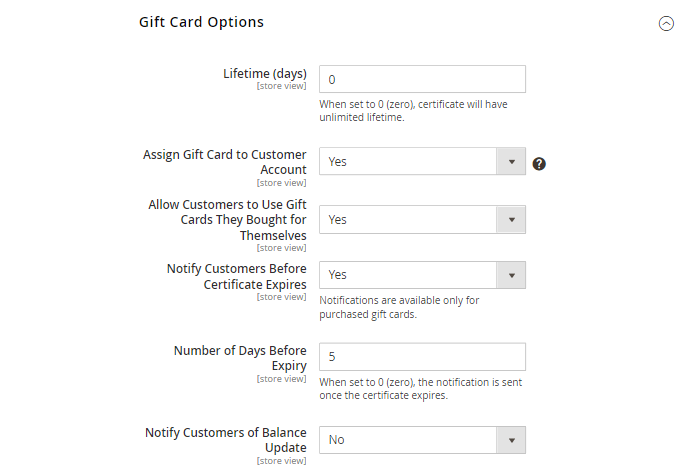684x473 pixels.
Task: Open Notify Customers Before Certificate Expires dropdown
Action: pyautogui.click(x=422, y=274)
